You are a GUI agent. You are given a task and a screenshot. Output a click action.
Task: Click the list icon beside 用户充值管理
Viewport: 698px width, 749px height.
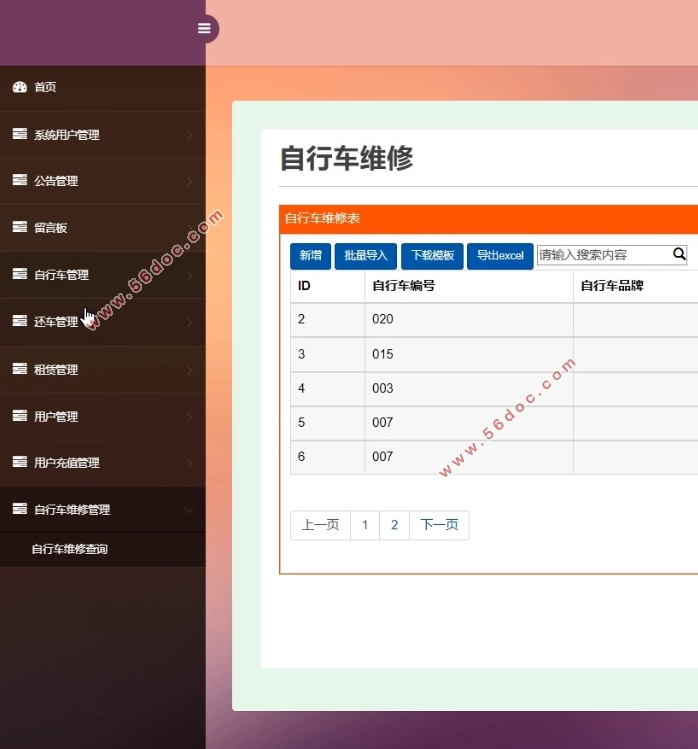pos(20,462)
